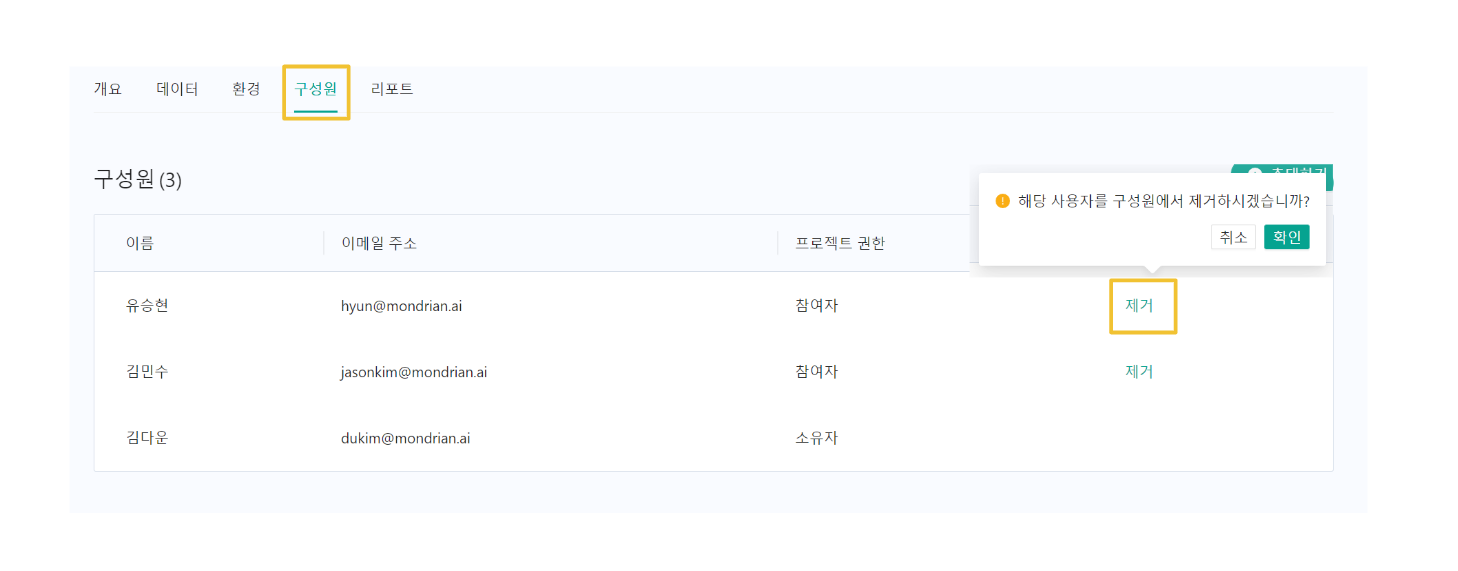The height and width of the screenshot is (571, 1458).
Task: Click the dukim@mondrian.ai email cell
Action: [405, 438]
